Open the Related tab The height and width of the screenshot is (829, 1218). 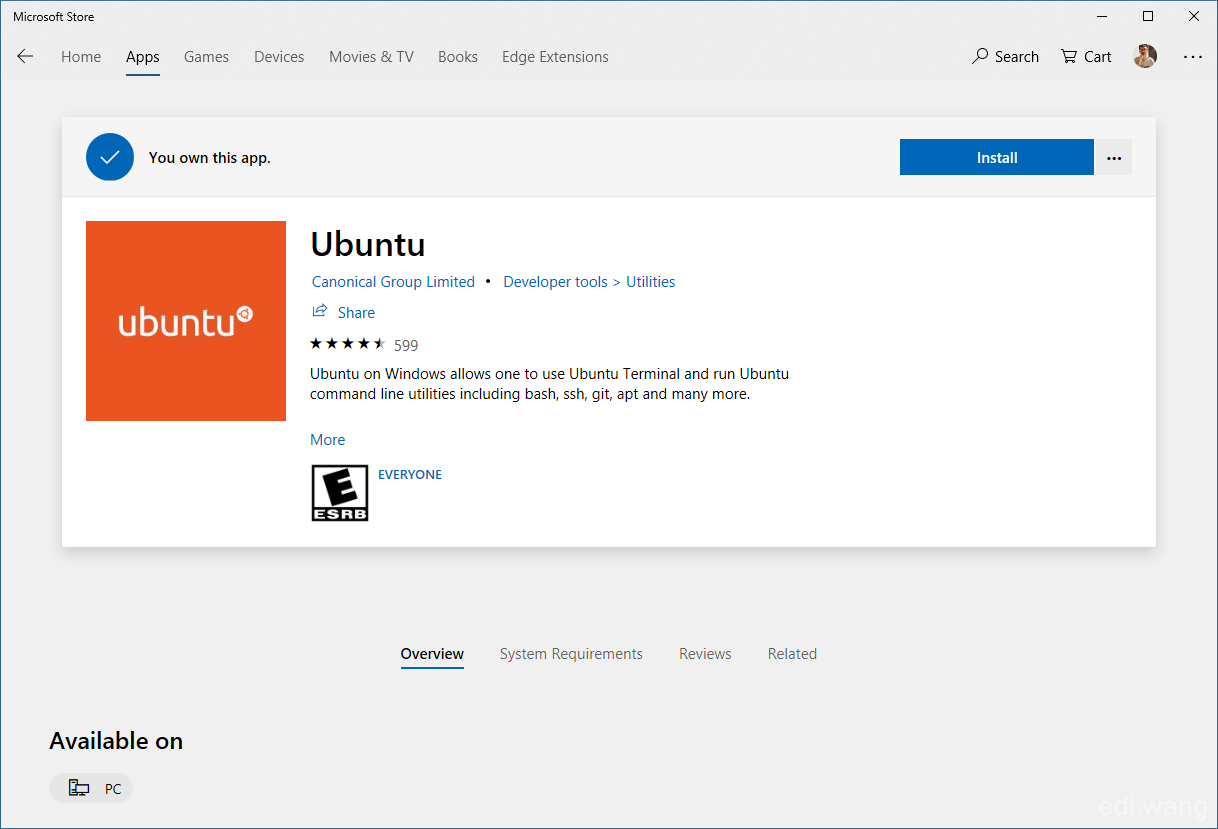pyautogui.click(x=792, y=654)
